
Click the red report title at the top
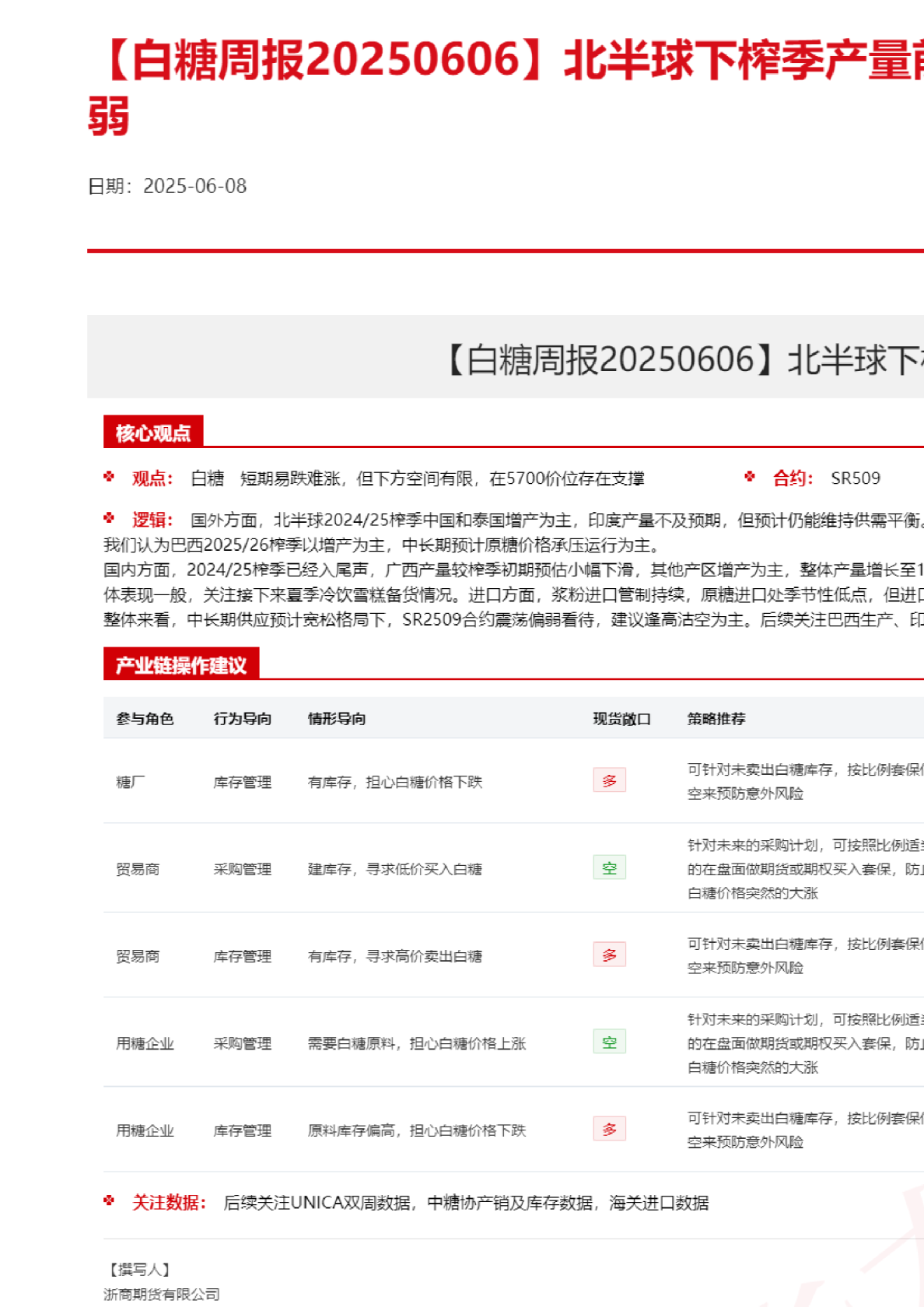(x=506, y=62)
